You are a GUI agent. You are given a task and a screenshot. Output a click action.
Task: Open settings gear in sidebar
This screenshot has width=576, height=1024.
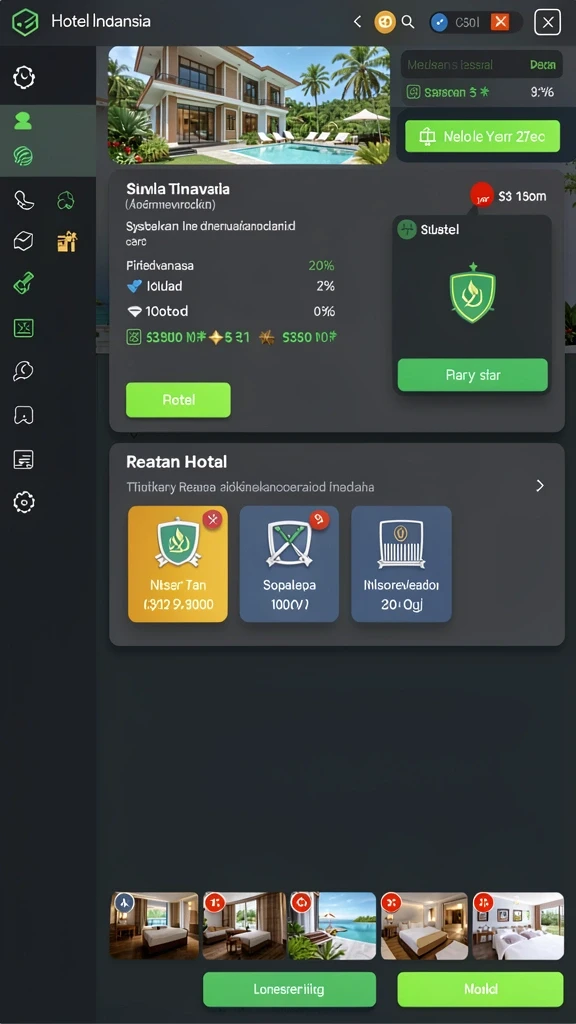point(24,502)
